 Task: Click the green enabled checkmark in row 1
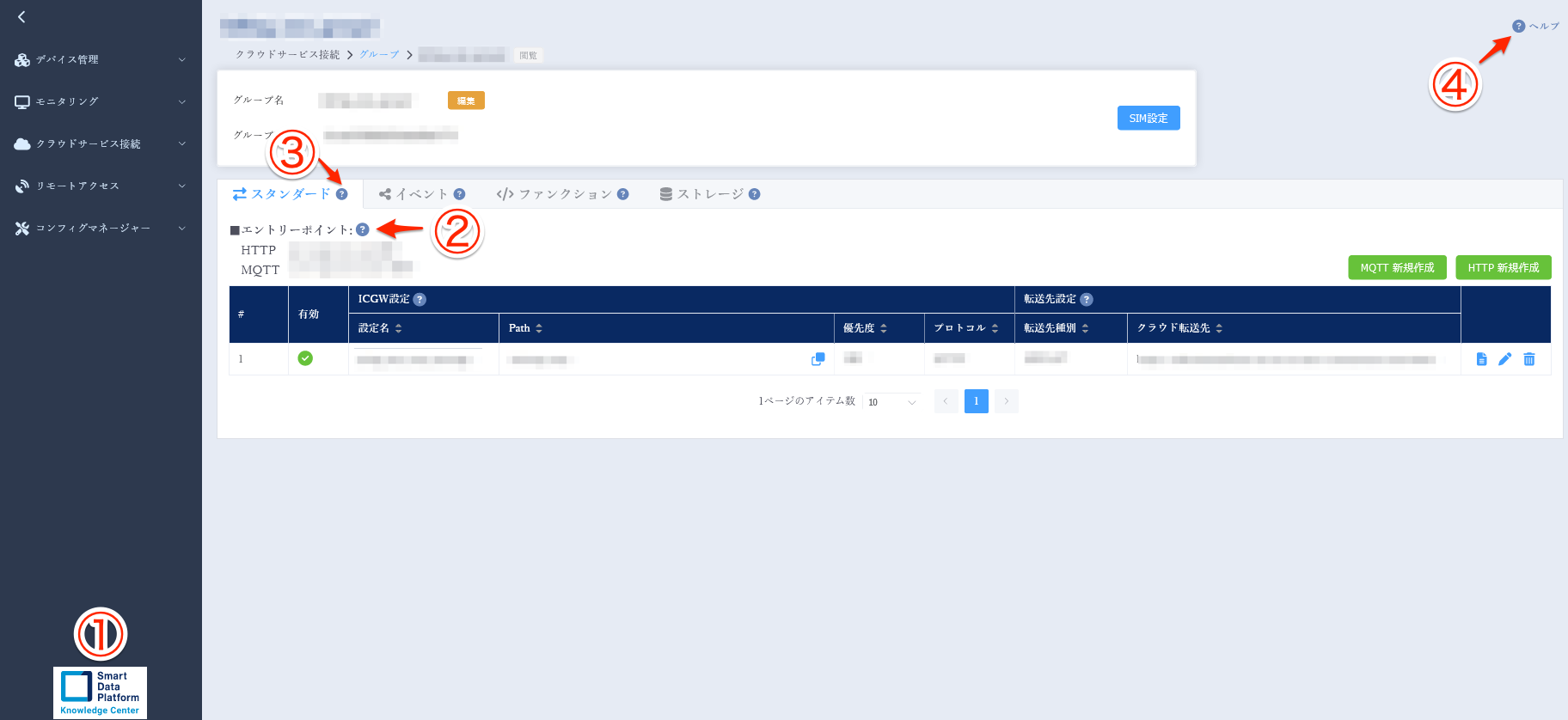pos(305,358)
